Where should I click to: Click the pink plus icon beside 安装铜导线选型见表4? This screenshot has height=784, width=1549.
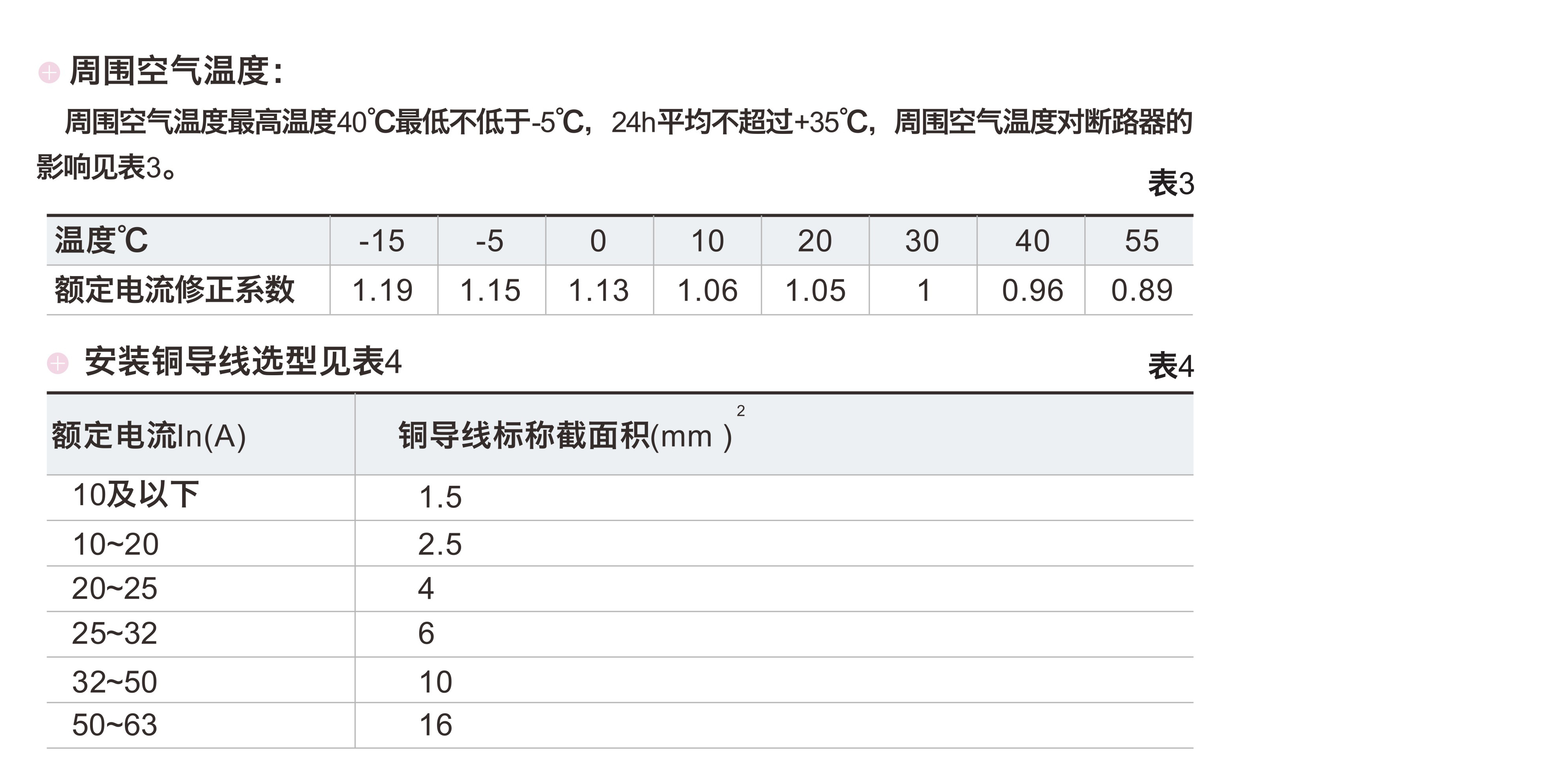(x=58, y=363)
